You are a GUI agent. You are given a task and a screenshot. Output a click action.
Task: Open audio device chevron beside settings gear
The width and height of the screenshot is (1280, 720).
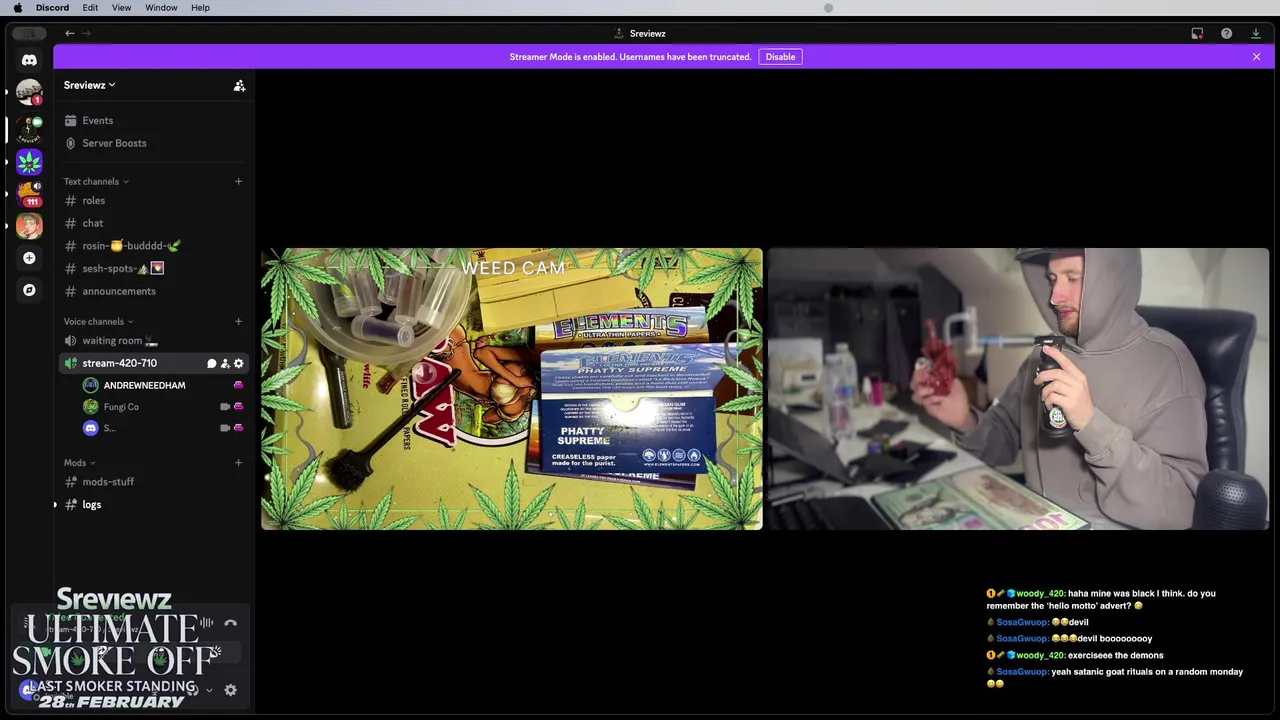click(x=209, y=690)
